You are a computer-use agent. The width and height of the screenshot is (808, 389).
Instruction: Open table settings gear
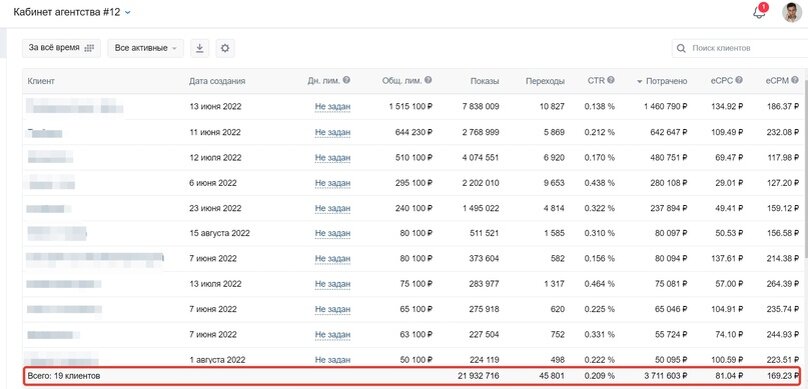tap(225, 48)
